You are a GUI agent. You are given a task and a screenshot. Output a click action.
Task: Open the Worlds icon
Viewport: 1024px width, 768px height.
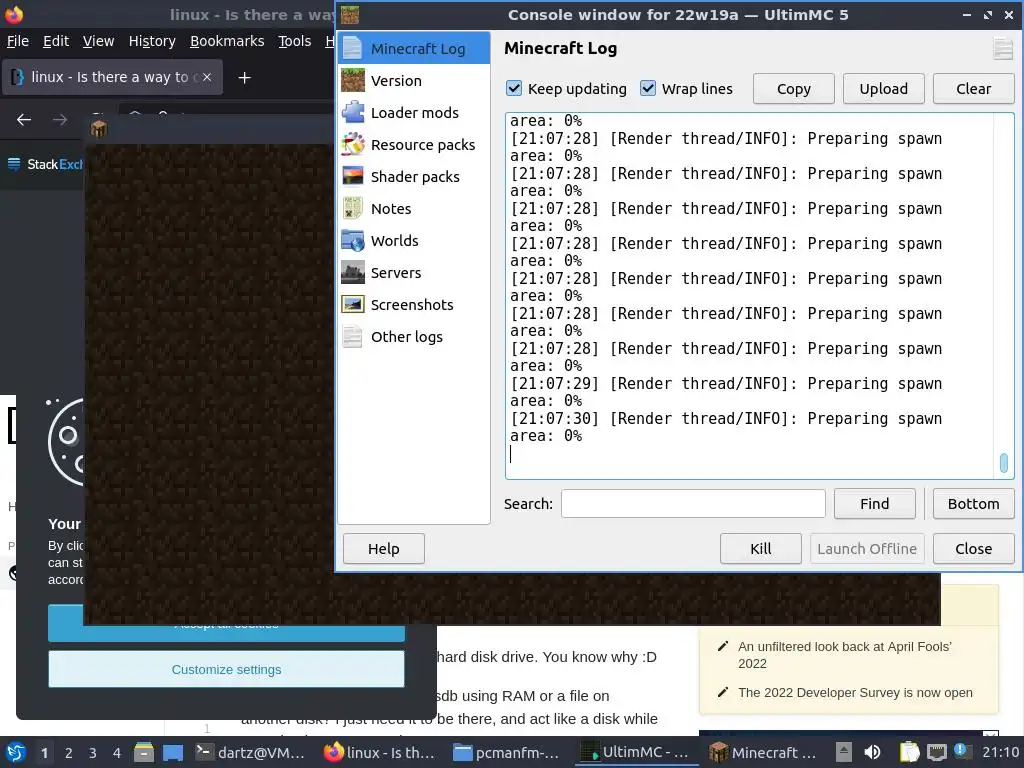coord(353,240)
